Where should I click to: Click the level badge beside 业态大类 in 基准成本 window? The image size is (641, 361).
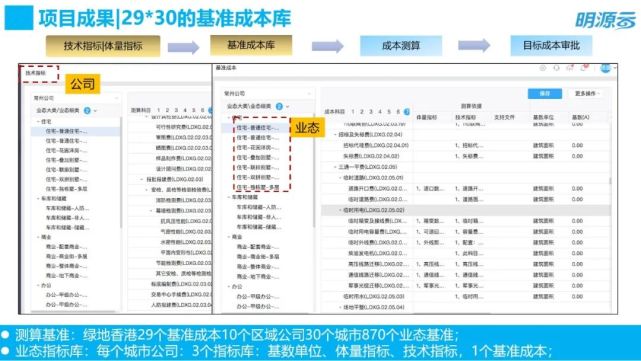[279, 106]
